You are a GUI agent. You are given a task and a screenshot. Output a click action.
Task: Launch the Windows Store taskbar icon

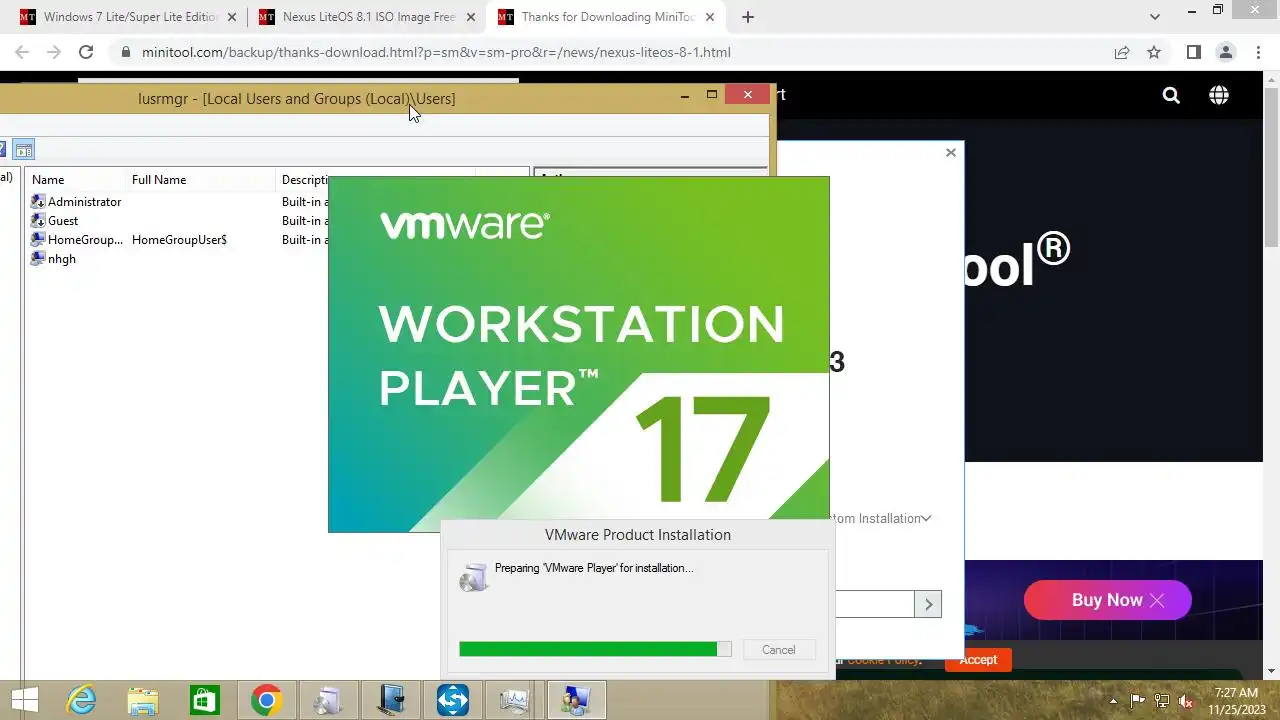click(205, 701)
